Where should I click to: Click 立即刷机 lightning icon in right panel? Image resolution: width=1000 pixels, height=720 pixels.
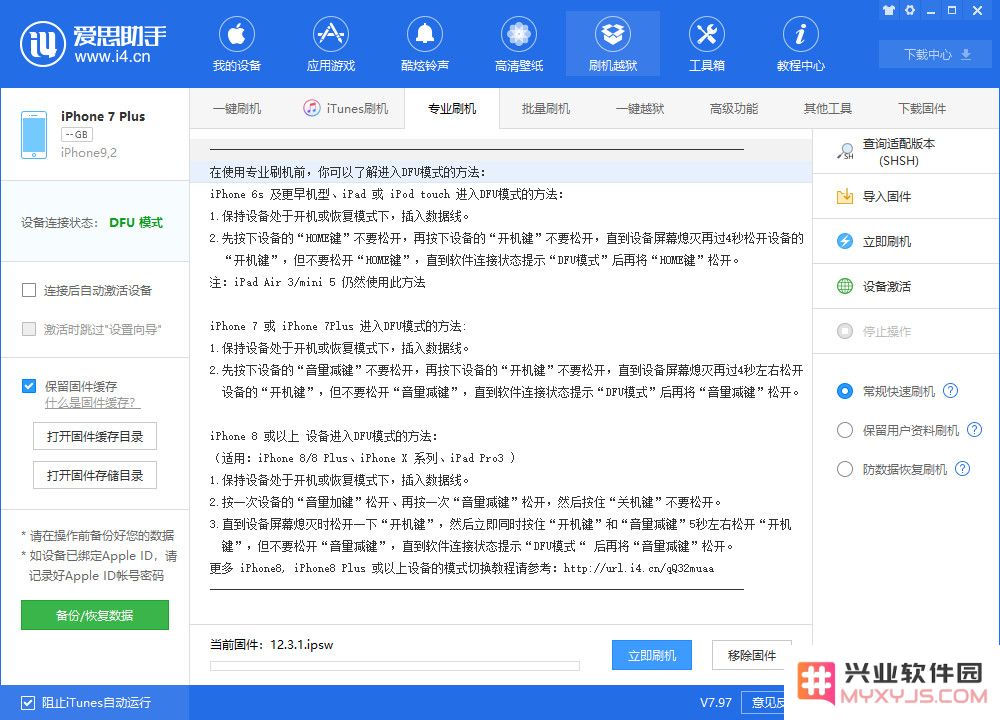tap(845, 241)
